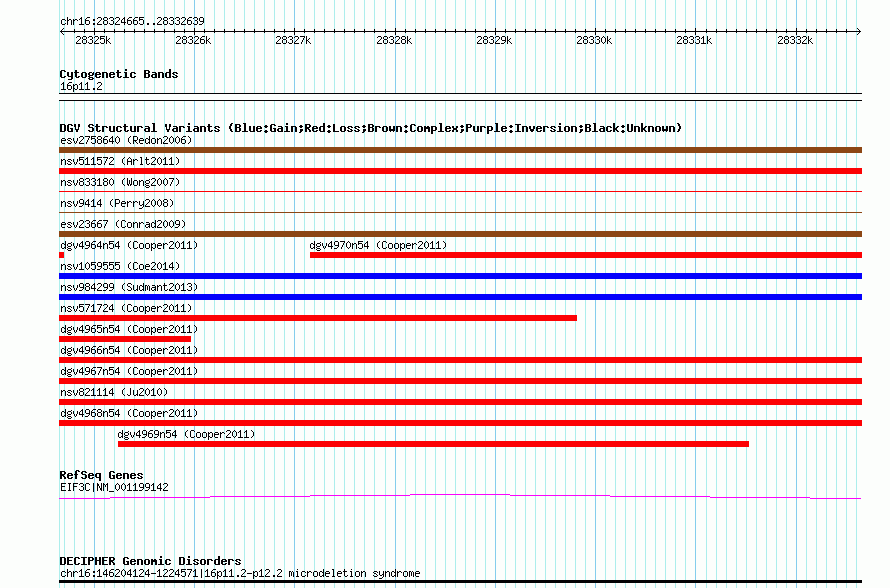The height and width of the screenshot is (588, 890).
Task: Click the blue gain bar under nsv984299
Action: (x=460, y=297)
